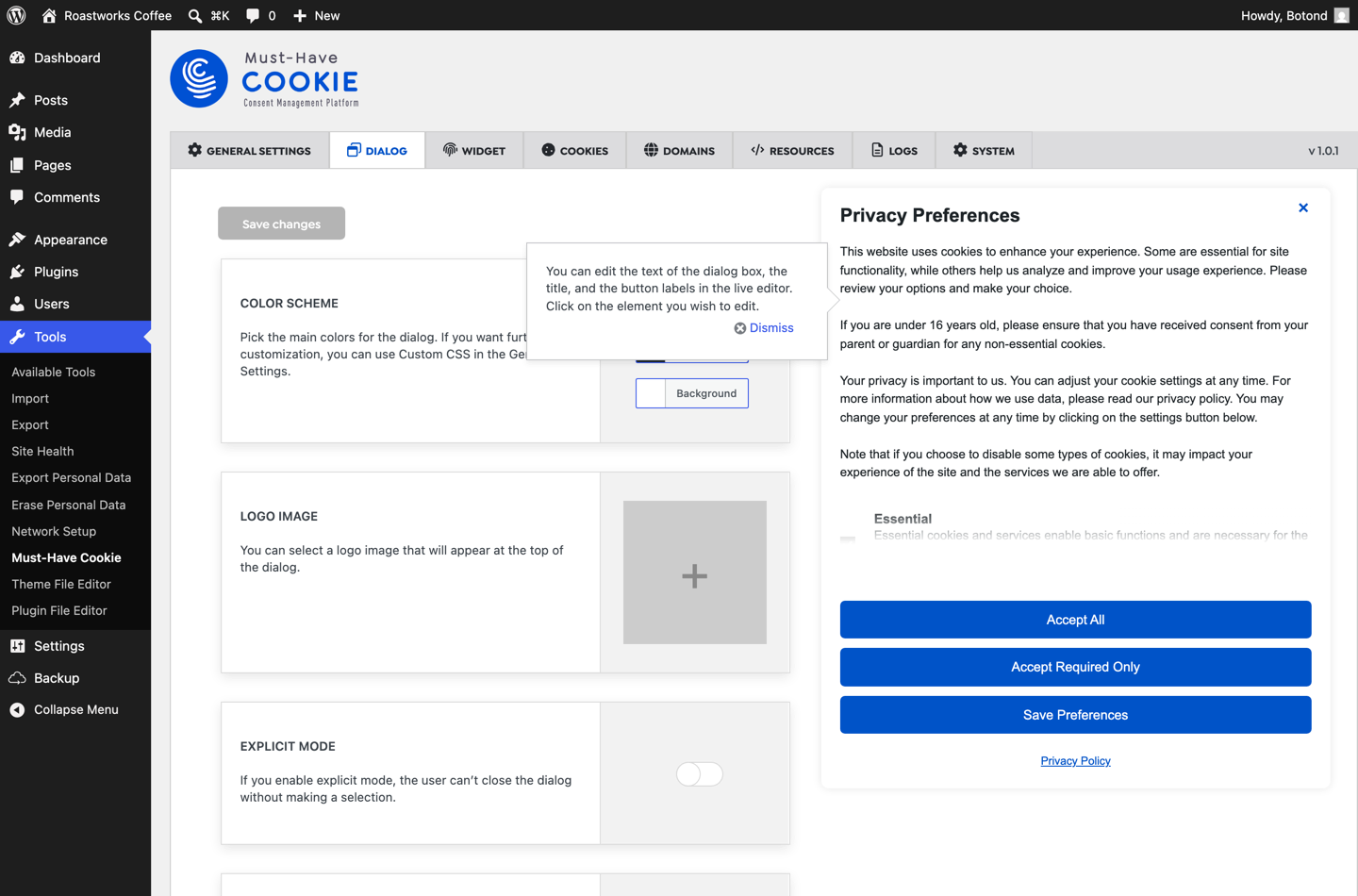The height and width of the screenshot is (896, 1358).
Task: Click the Backup cloud icon
Action: coord(17,678)
